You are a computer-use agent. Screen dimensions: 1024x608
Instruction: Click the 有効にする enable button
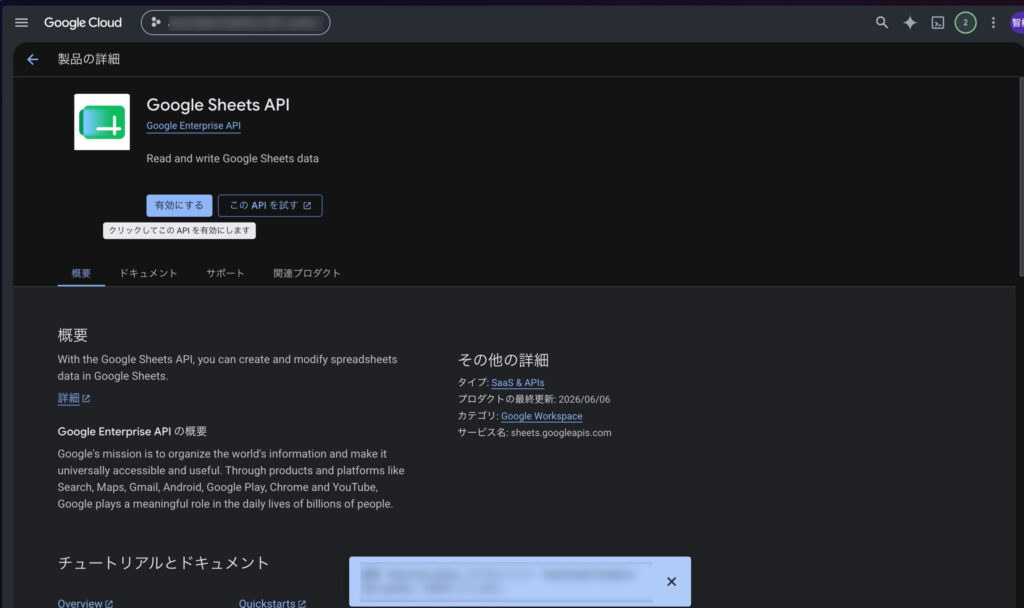179,205
